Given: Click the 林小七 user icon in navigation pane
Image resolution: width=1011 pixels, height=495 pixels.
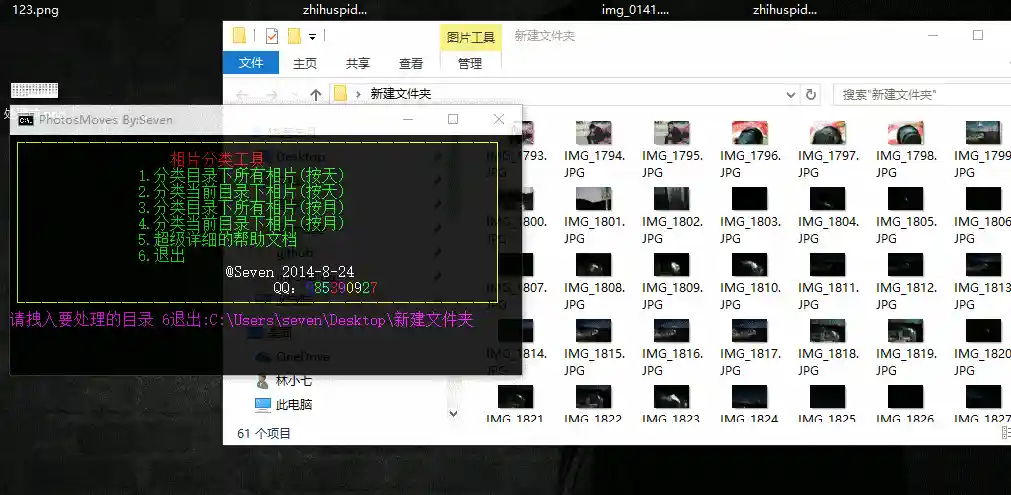Looking at the screenshot, I should [x=262, y=381].
